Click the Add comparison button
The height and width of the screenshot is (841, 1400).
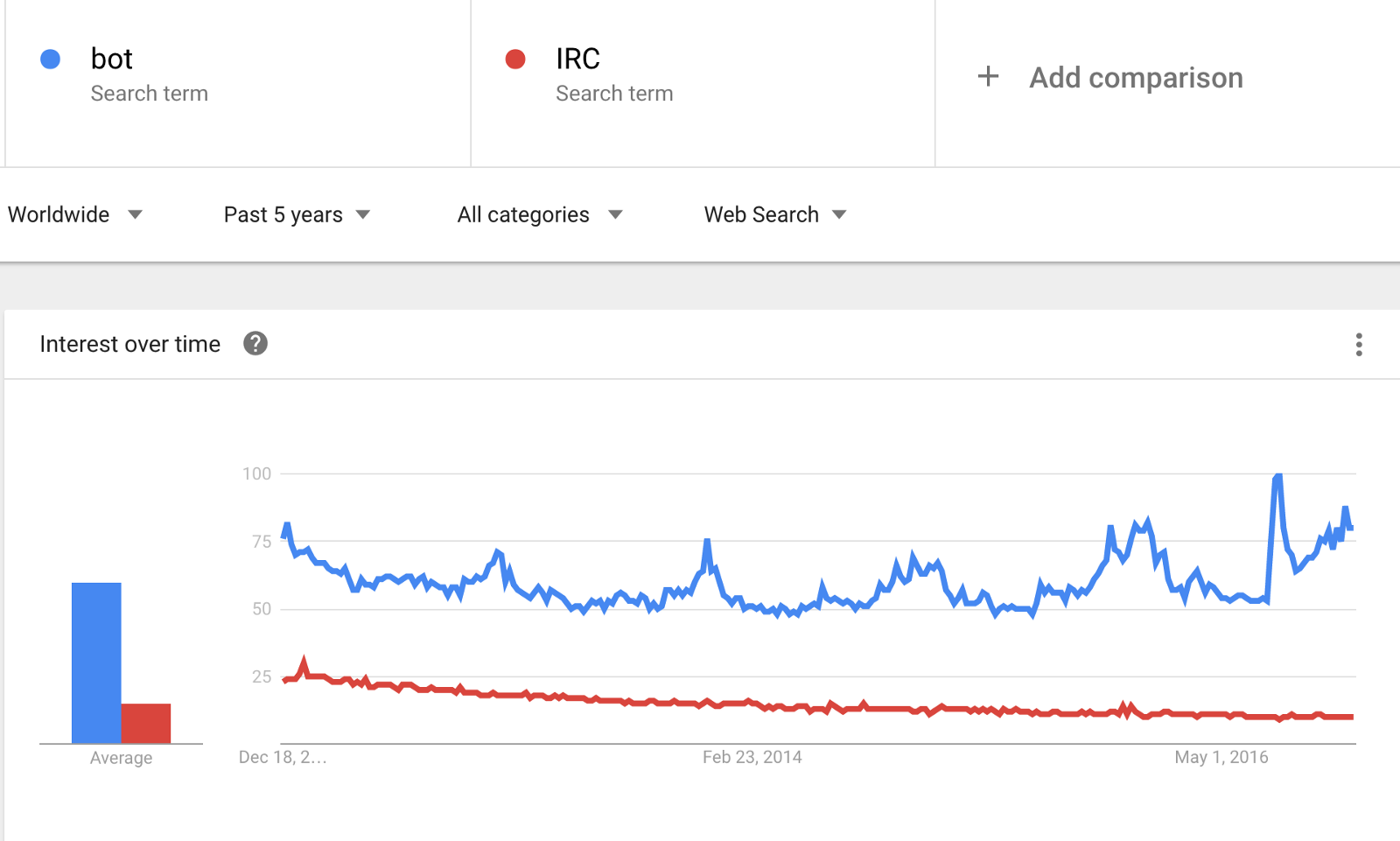click(x=1136, y=78)
